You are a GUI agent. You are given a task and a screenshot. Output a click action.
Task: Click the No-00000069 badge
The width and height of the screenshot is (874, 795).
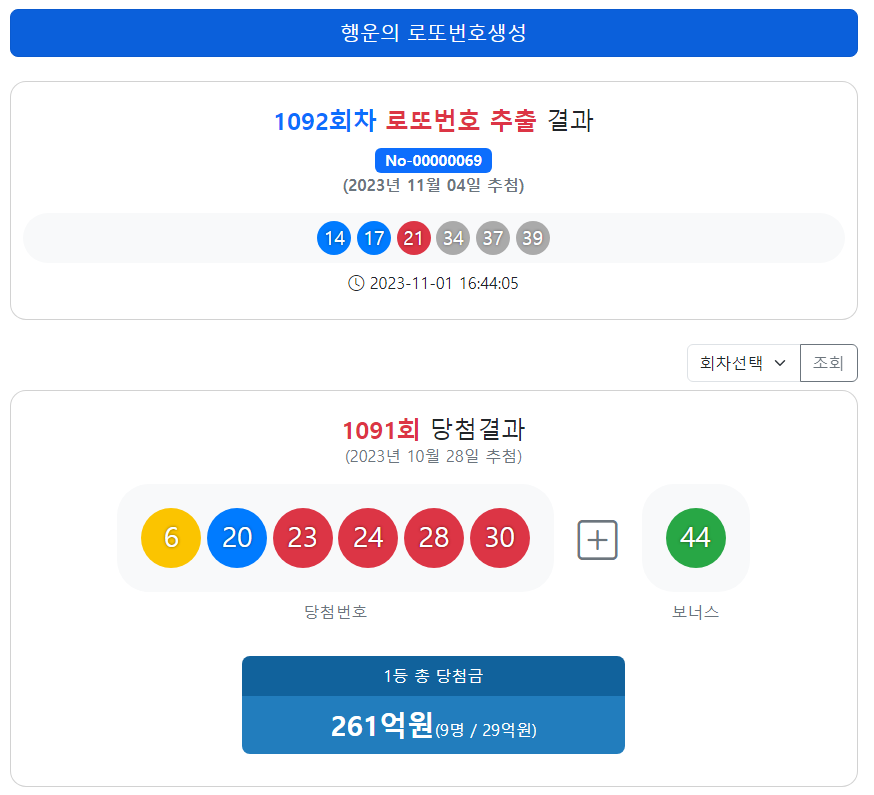coord(433,160)
